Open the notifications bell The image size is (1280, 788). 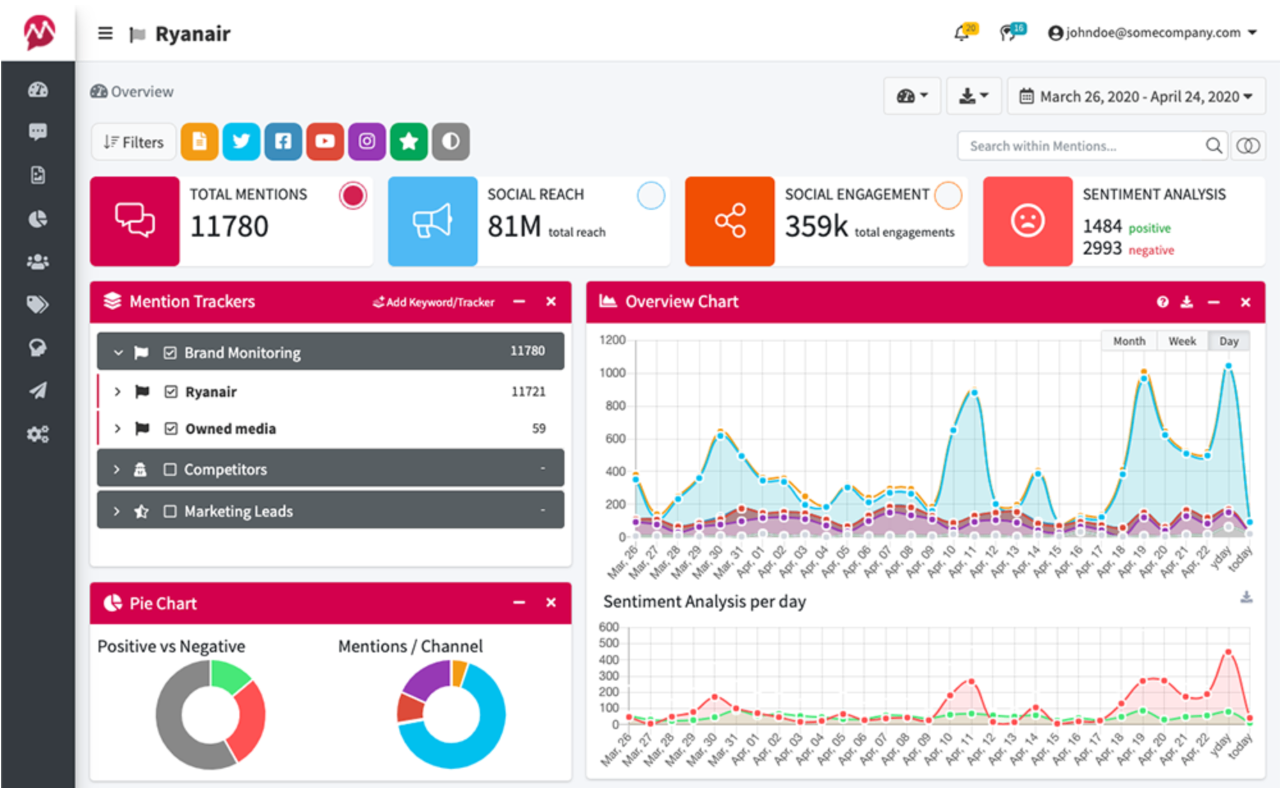(x=963, y=32)
